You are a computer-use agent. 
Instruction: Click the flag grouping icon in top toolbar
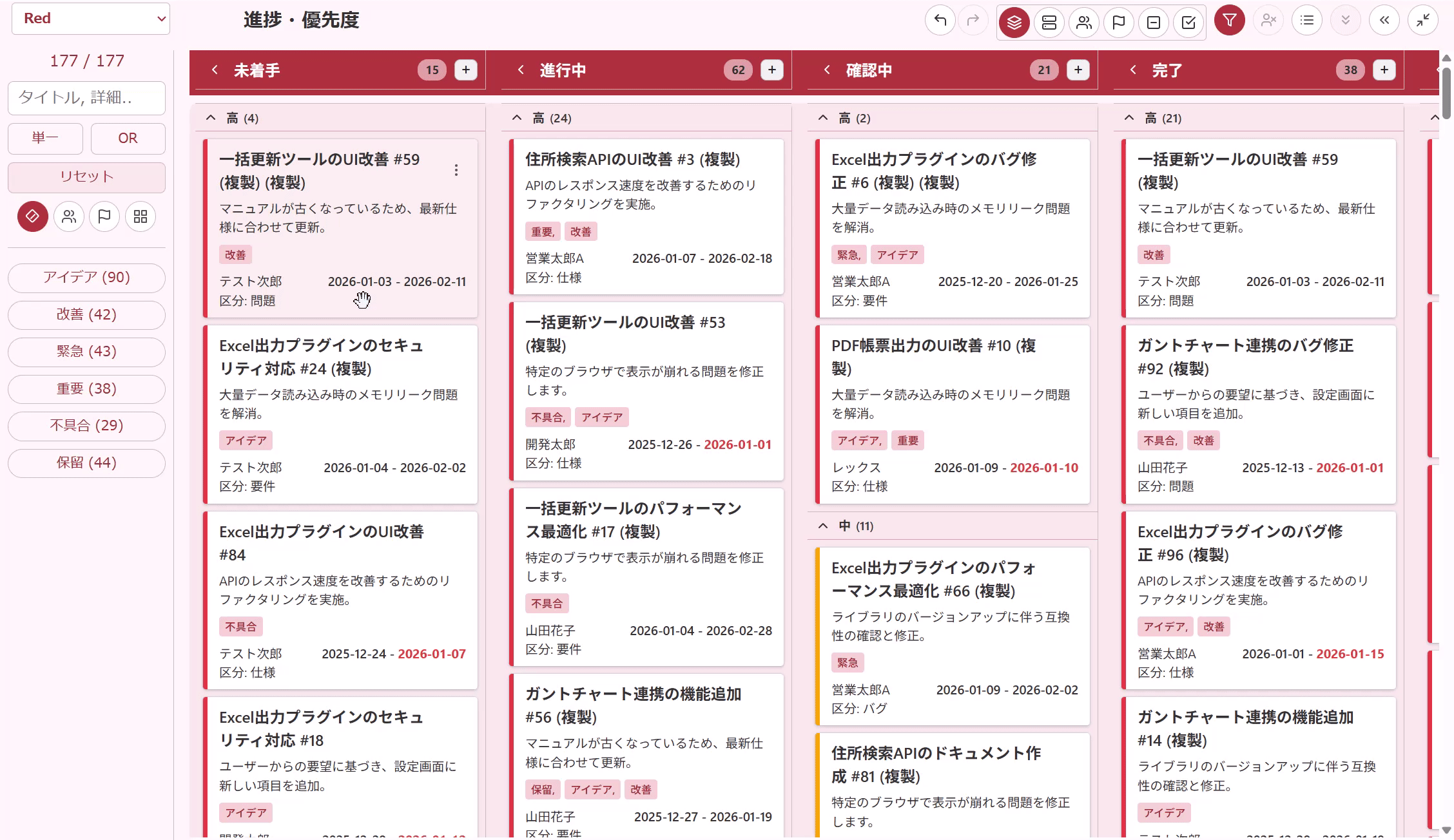(1119, 23)
